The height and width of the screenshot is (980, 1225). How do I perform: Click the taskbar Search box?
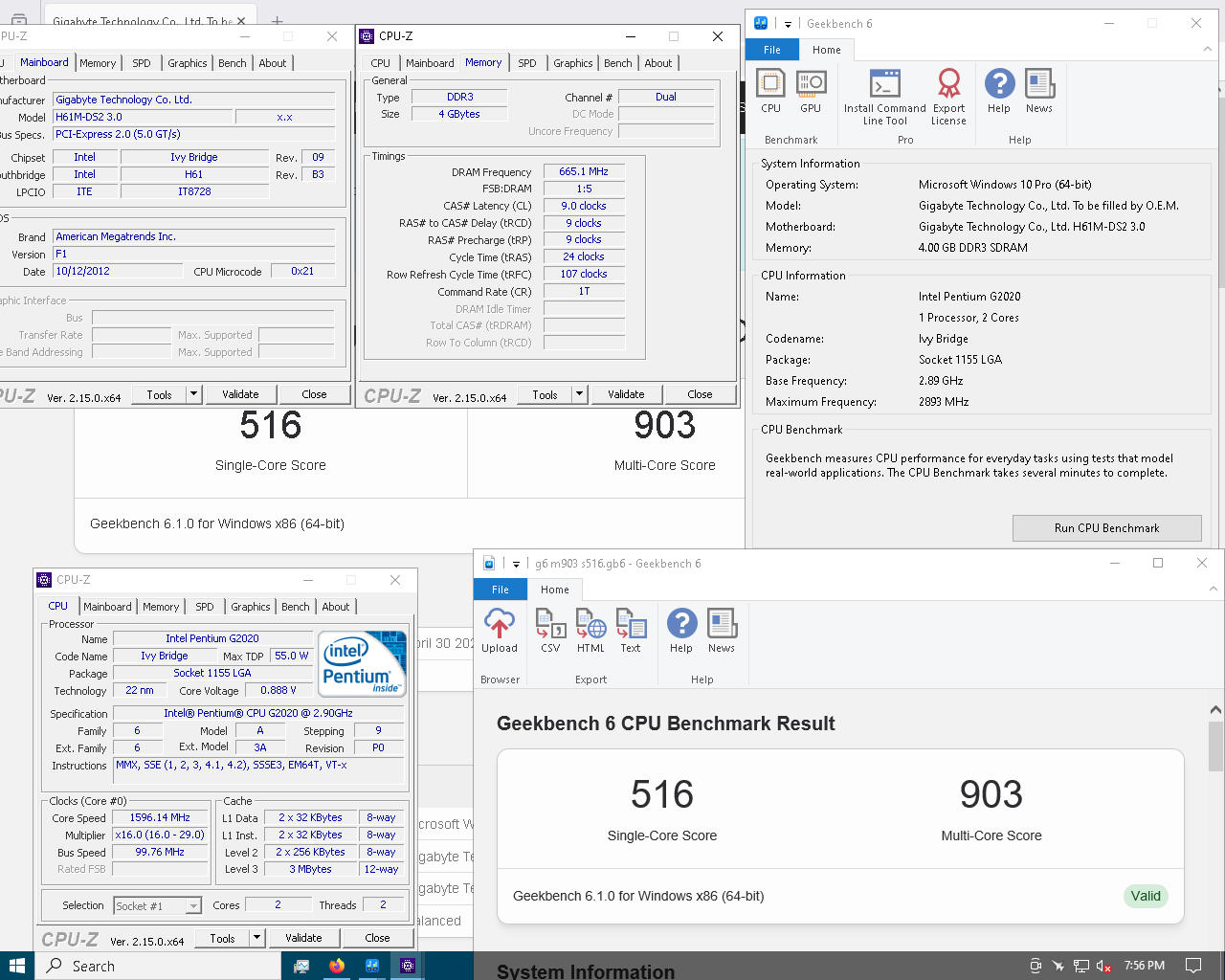click(158, 966)
